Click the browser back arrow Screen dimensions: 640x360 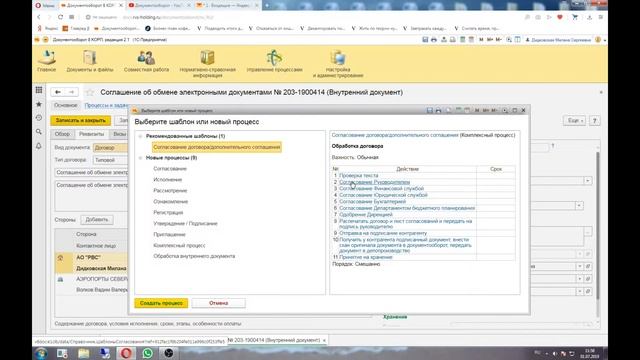click(x=39, y=17)
